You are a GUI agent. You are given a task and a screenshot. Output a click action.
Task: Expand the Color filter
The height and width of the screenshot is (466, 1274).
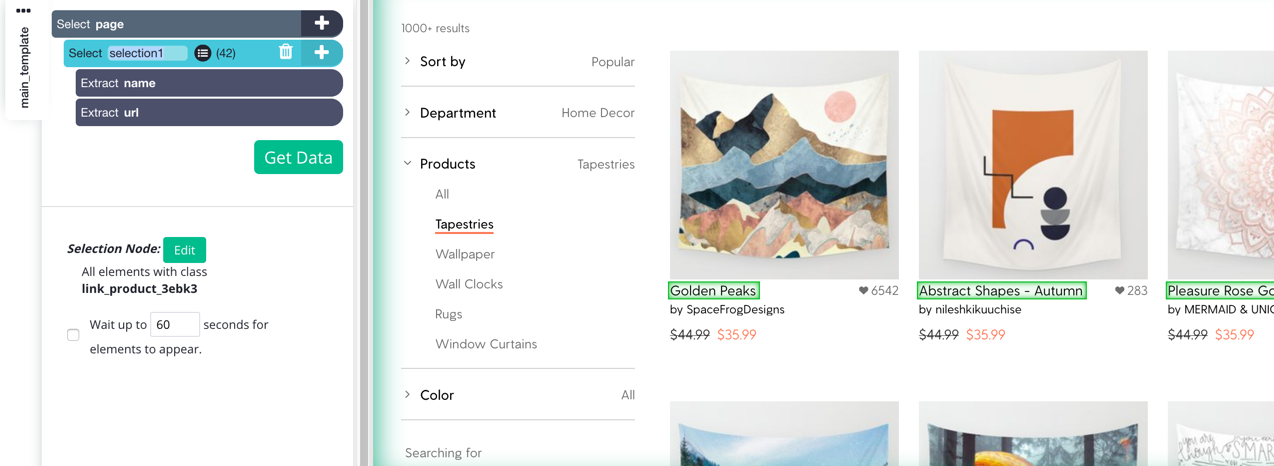coord(518,395)
